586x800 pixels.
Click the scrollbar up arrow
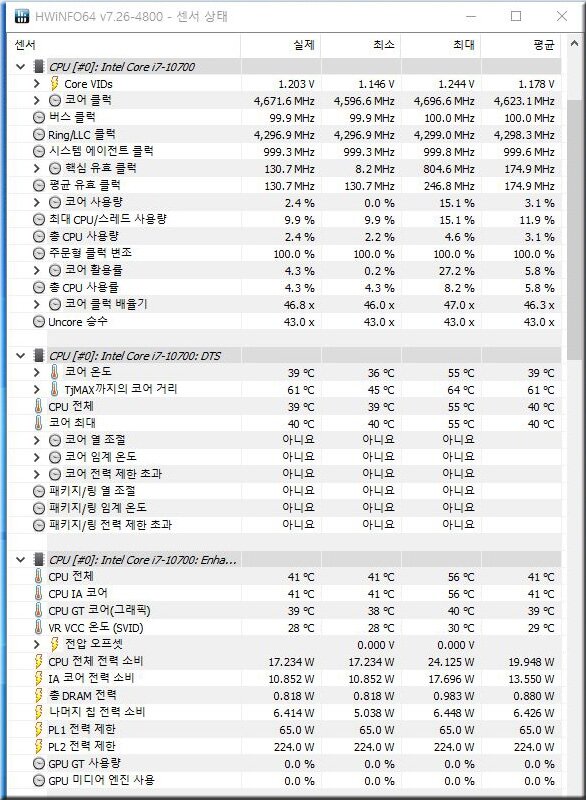tap(574, 44)
